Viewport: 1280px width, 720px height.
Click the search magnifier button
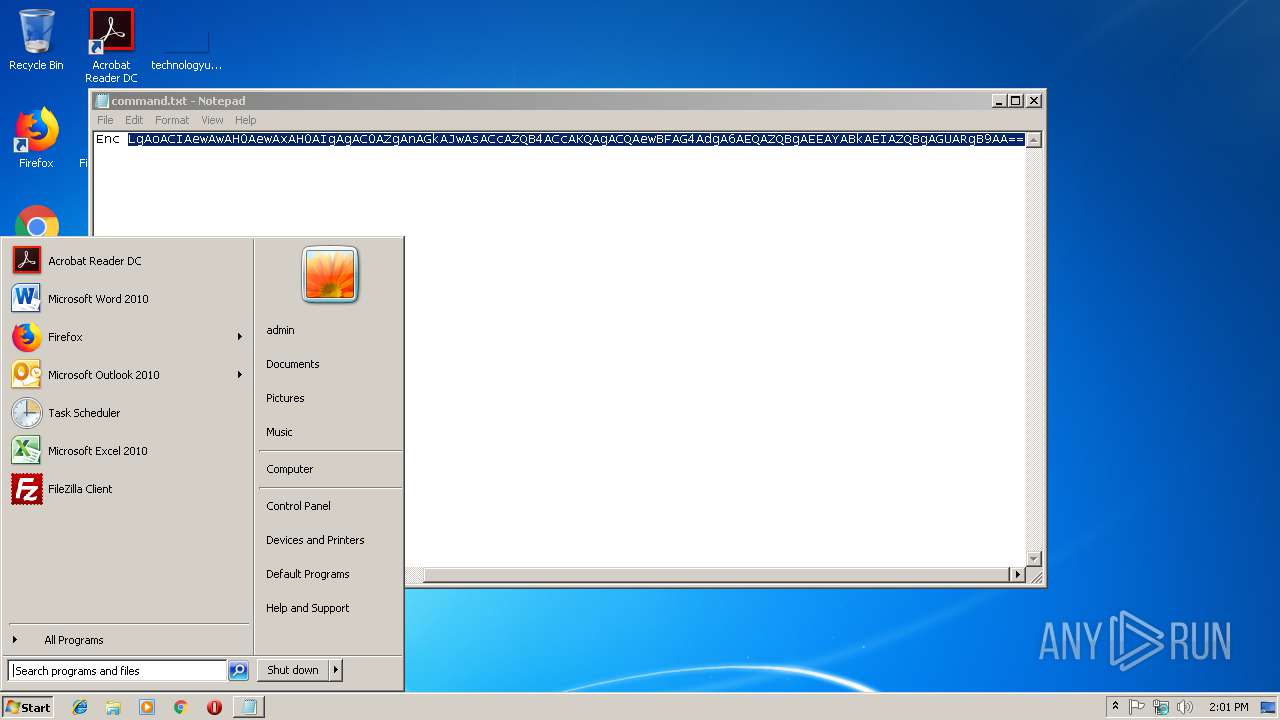[x=238, y=671]
